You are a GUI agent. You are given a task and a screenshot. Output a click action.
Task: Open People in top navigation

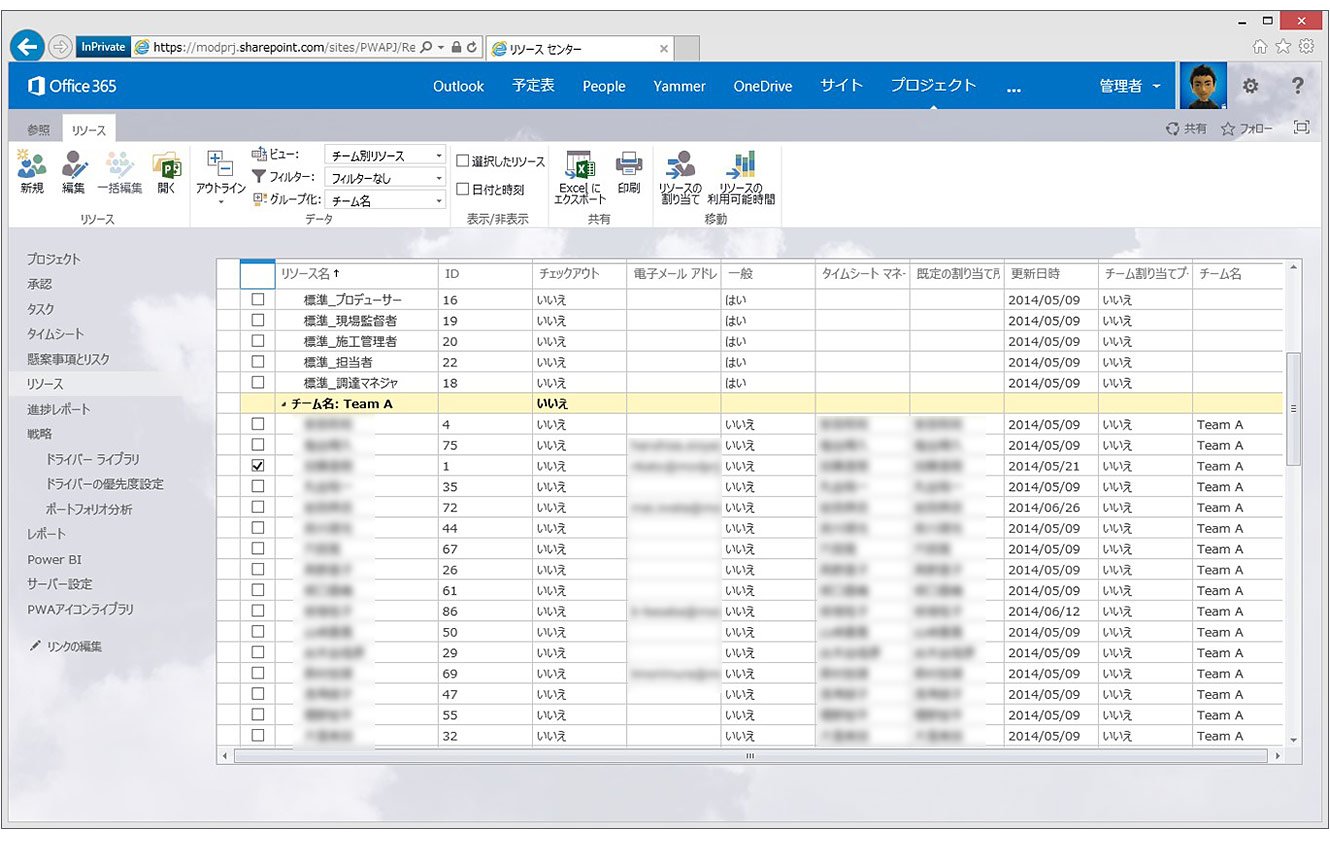[x=604, y=86]
